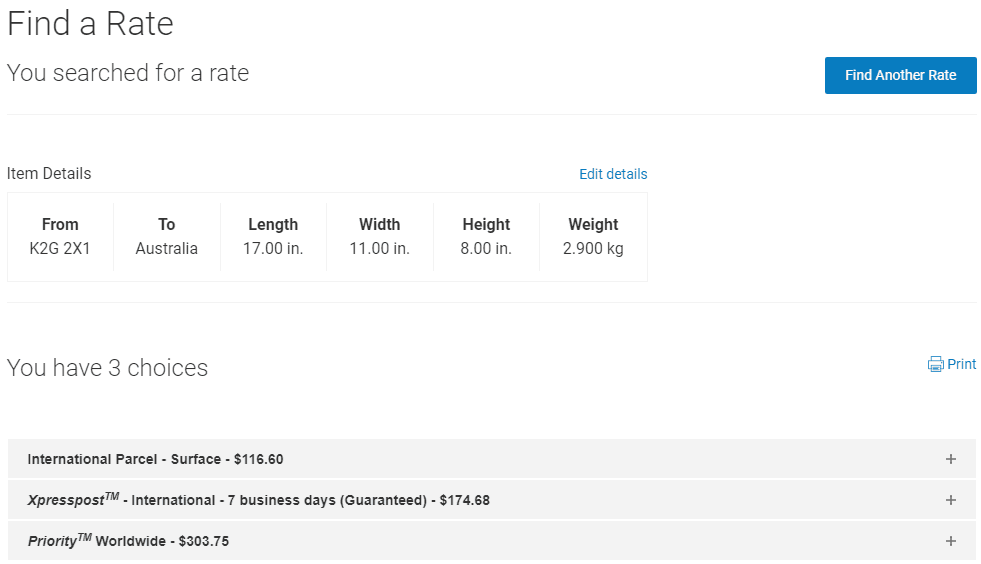
Task: Click the From K2G 2X1 cell
Action: pyautogui.click(x=60, y=237)
